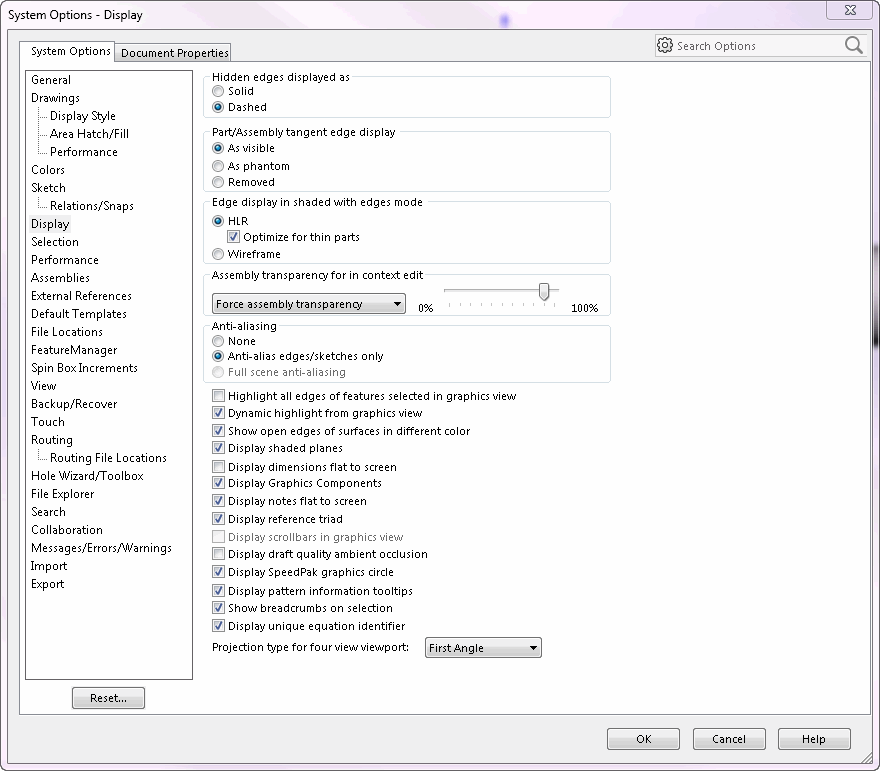Screen dimensions: 880x771
Task: Open Drawings options category
Action: tap(56, 98)
